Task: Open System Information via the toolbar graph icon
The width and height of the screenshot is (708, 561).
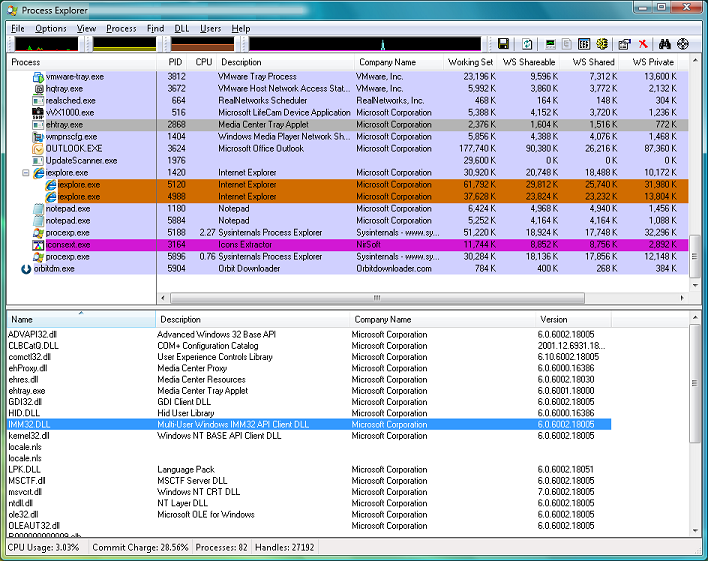Action: (x=550, y=45)
